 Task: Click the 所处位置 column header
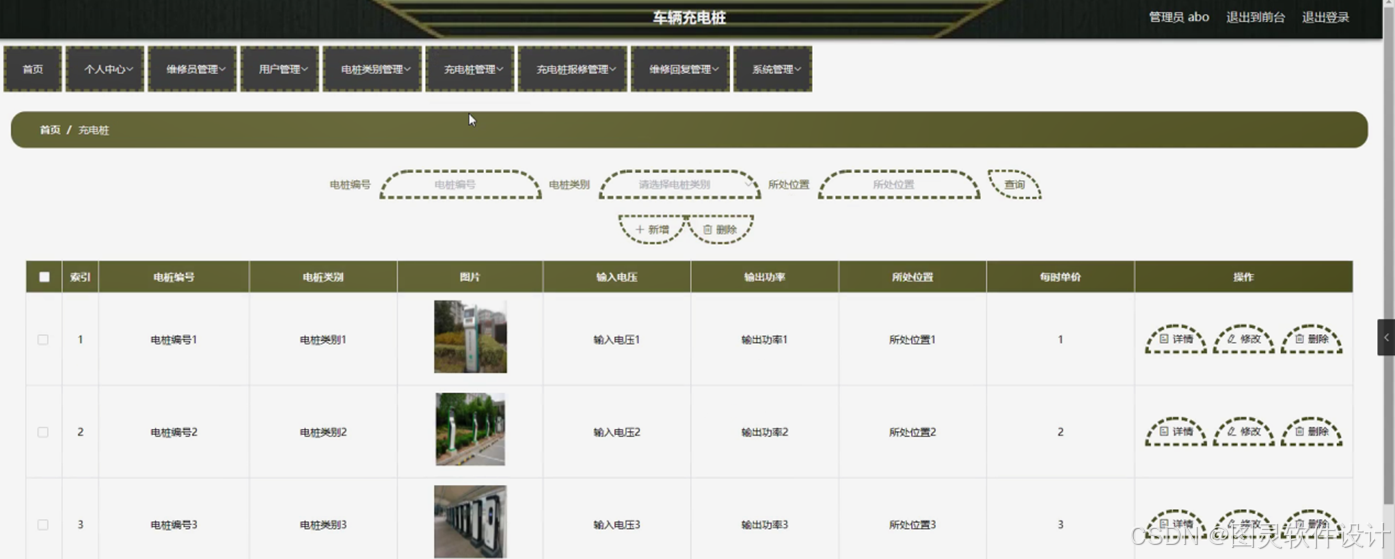(912, 277)
